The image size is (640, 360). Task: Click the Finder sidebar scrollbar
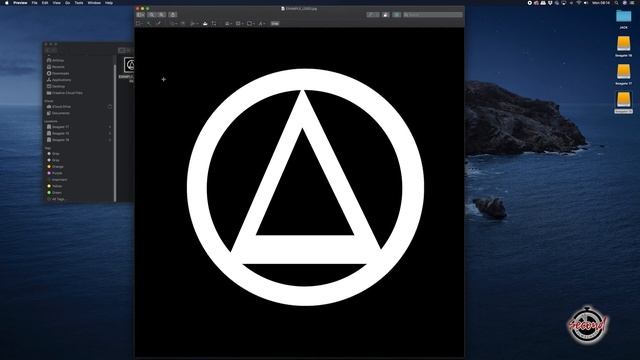115,133
